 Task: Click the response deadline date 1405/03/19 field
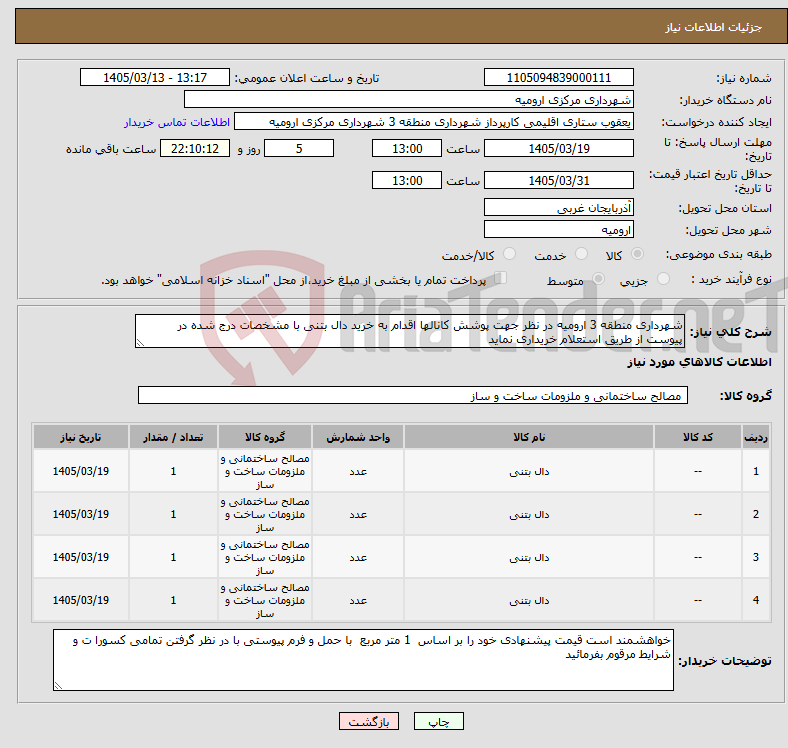click(558, 148)
